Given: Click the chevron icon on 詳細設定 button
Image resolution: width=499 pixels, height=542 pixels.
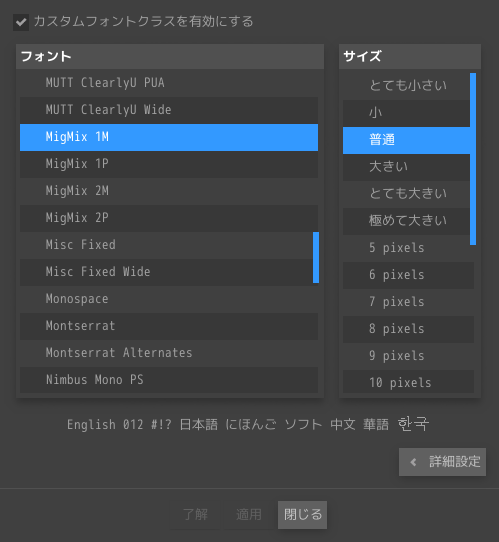Looking at the screenshot, I should click(413, 462).
